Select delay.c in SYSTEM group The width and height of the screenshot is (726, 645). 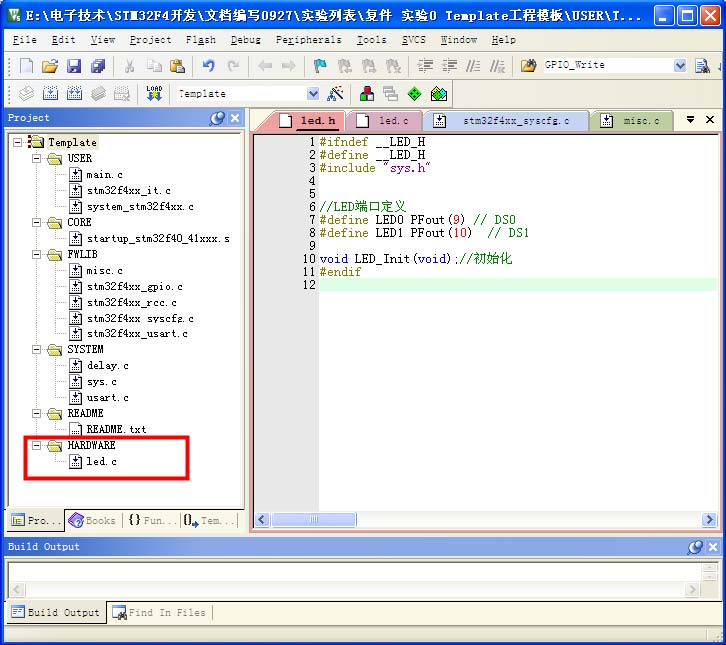click(99, 366)
